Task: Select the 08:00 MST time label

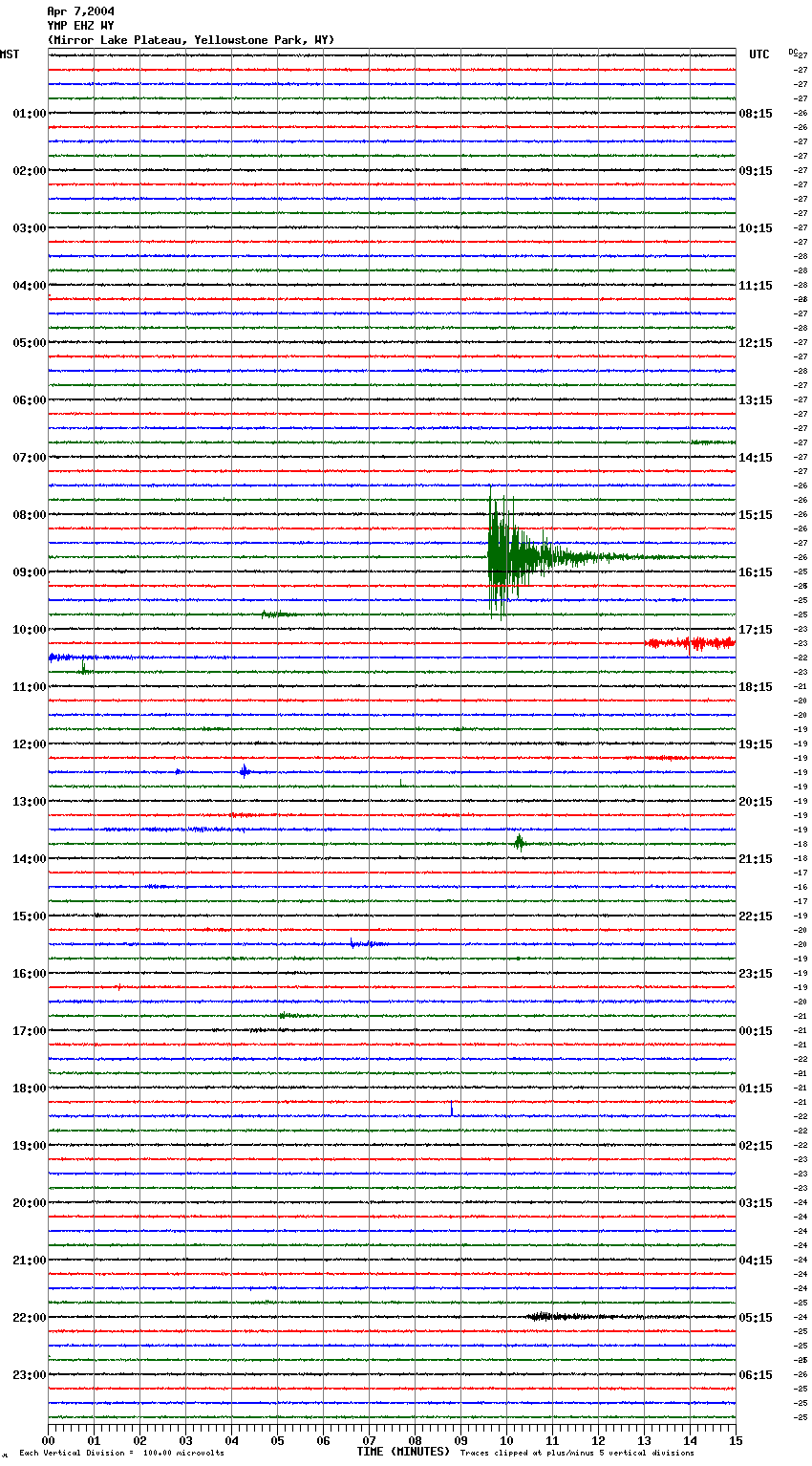Action: 30,515
